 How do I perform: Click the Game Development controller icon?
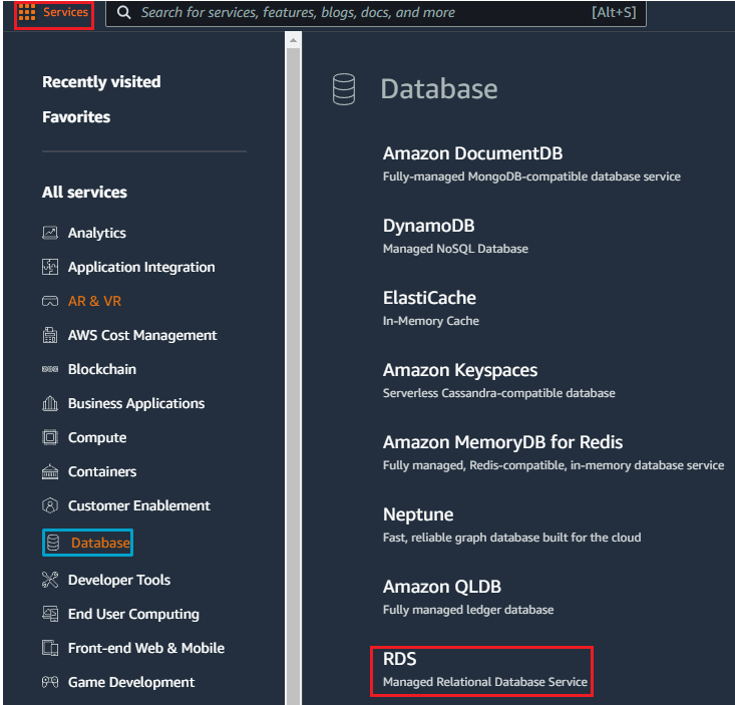(x=50, y=682)
